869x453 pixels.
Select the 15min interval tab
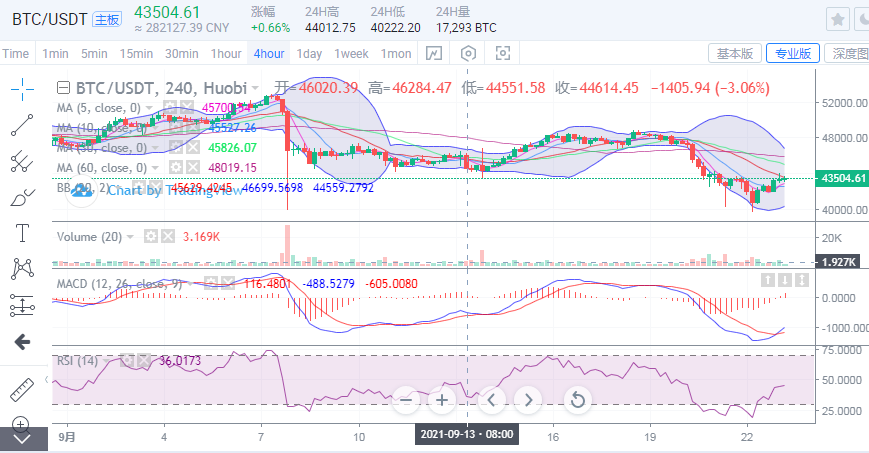[x=136, y=53]
